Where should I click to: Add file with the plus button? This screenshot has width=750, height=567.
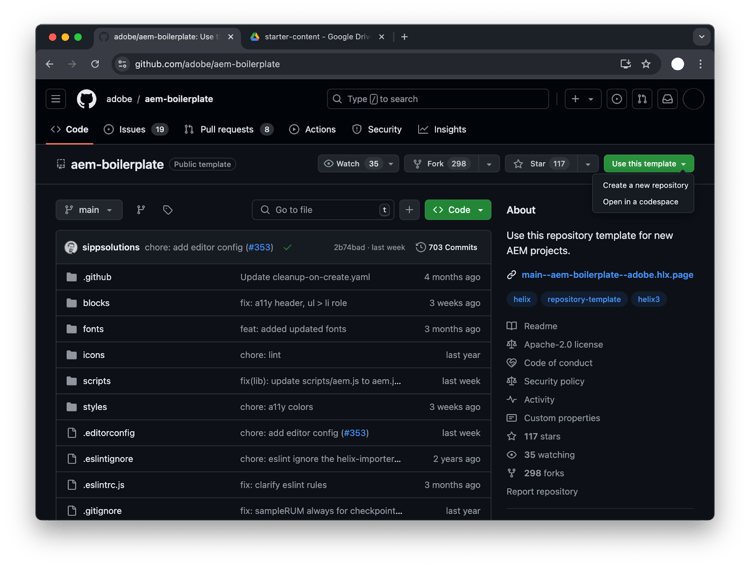click(409, 210)
